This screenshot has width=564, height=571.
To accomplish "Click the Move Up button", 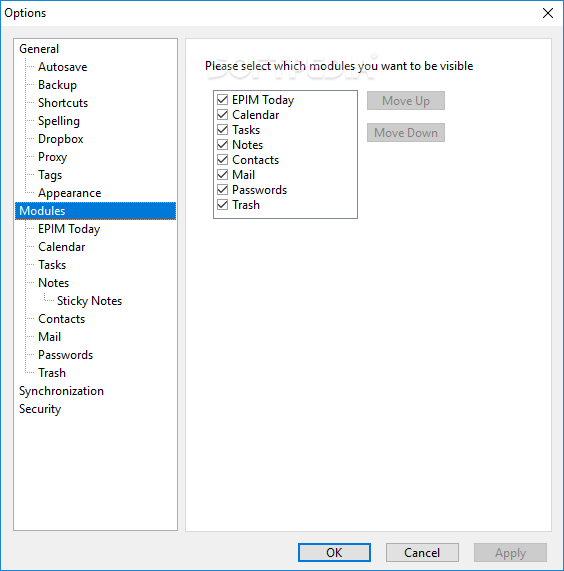I will click(x=406, y=101).
